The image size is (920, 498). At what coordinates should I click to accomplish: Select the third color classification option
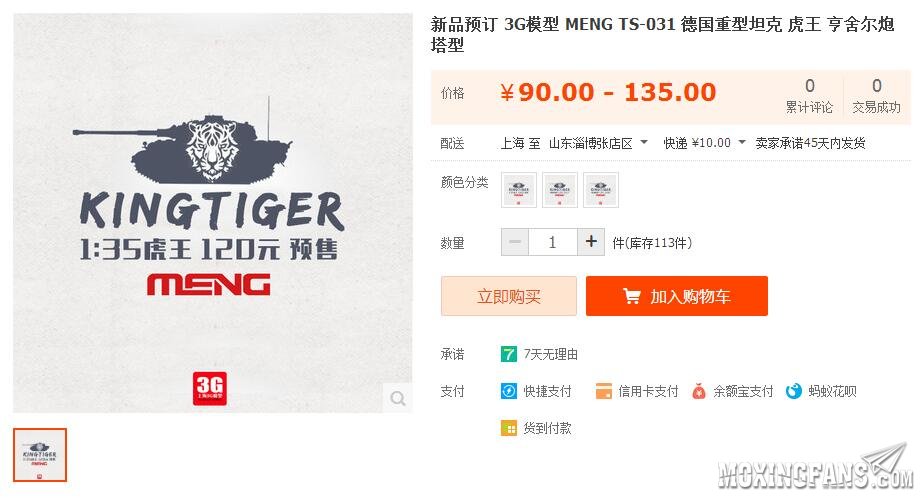[x=601, y=190]
